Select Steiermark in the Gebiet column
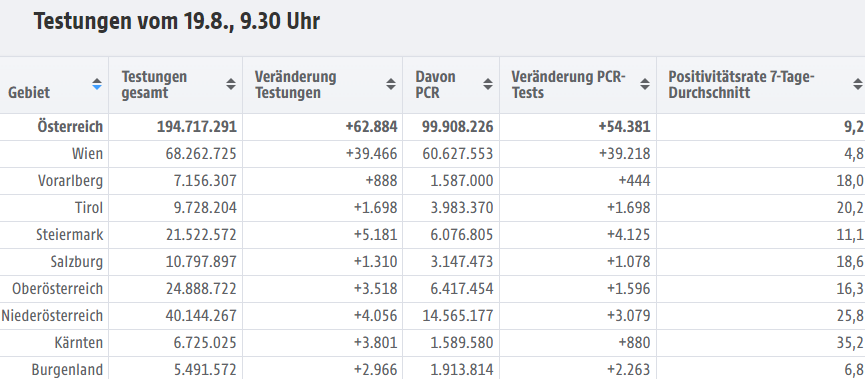This screenshot has height=379, width=865. [x=70, y=235]
